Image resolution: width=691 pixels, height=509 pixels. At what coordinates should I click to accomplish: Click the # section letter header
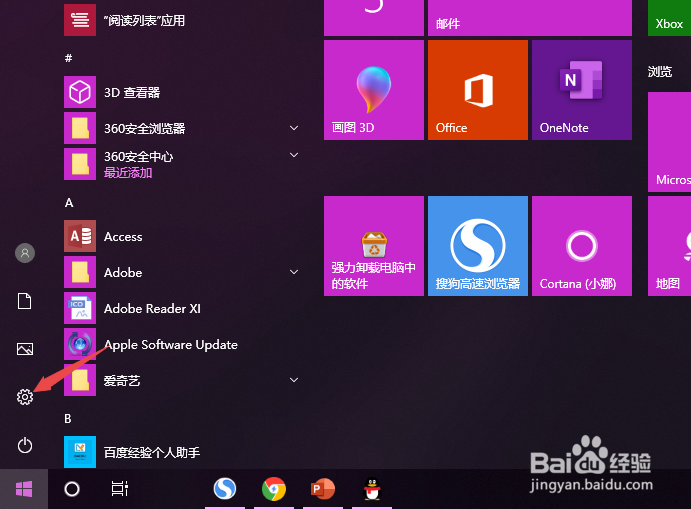68,58
